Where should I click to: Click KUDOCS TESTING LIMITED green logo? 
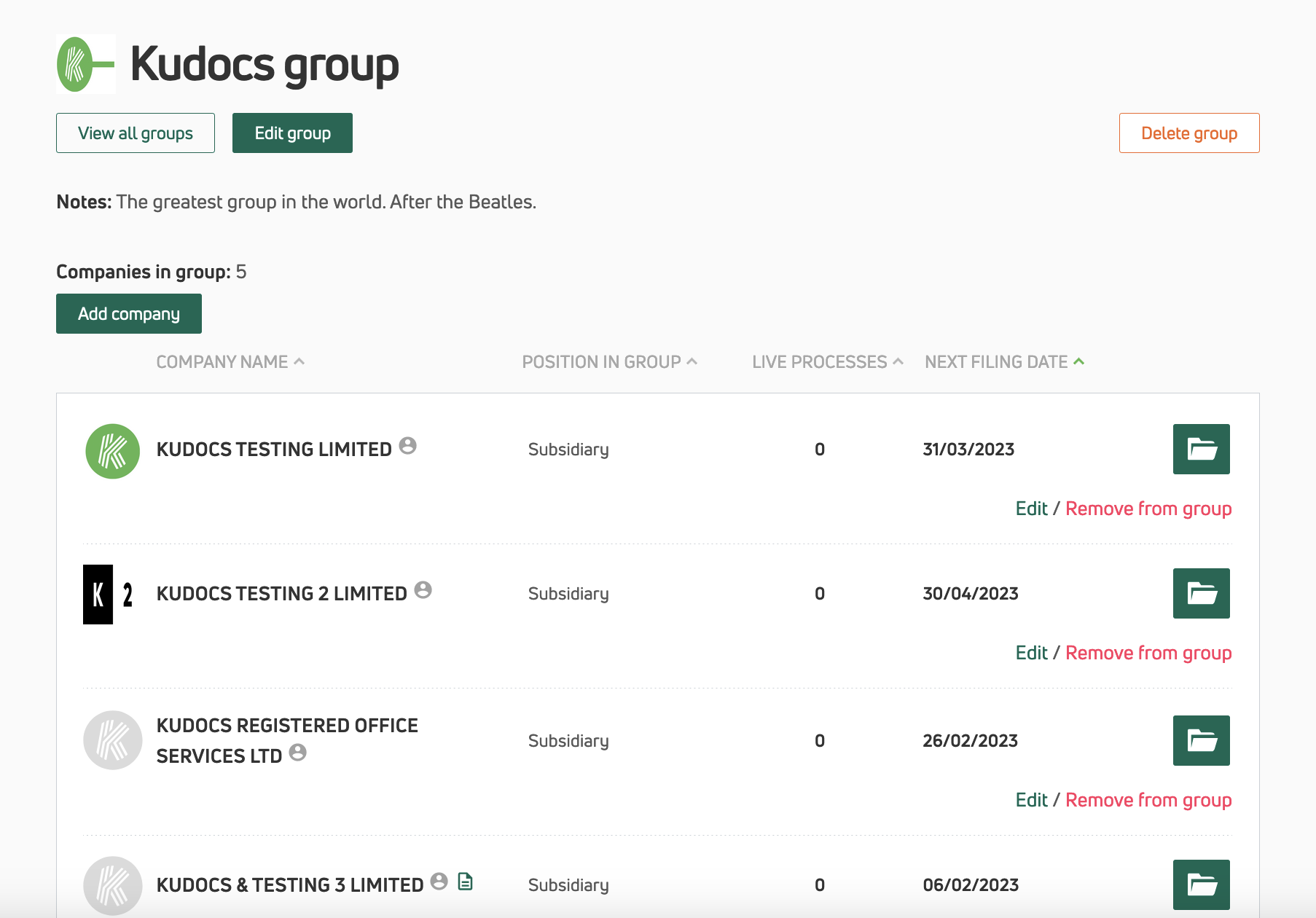[x=113, y=451]
